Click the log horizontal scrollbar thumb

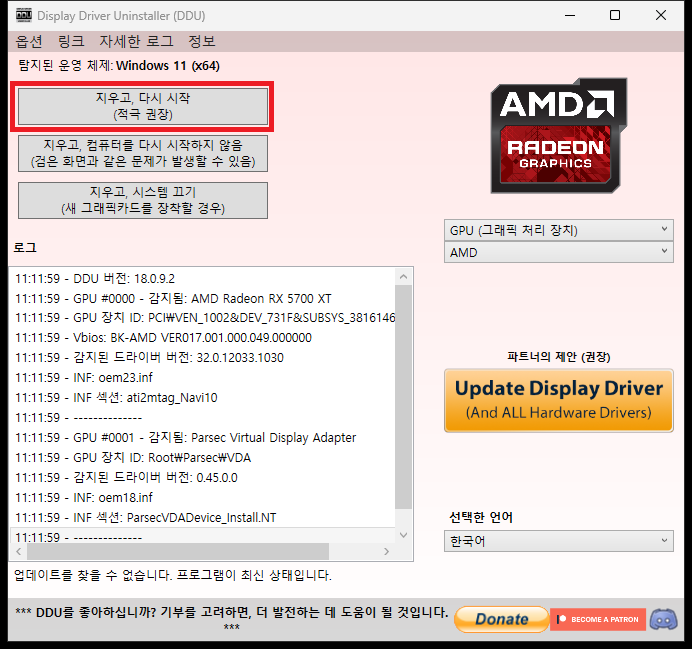coord(178,551)
